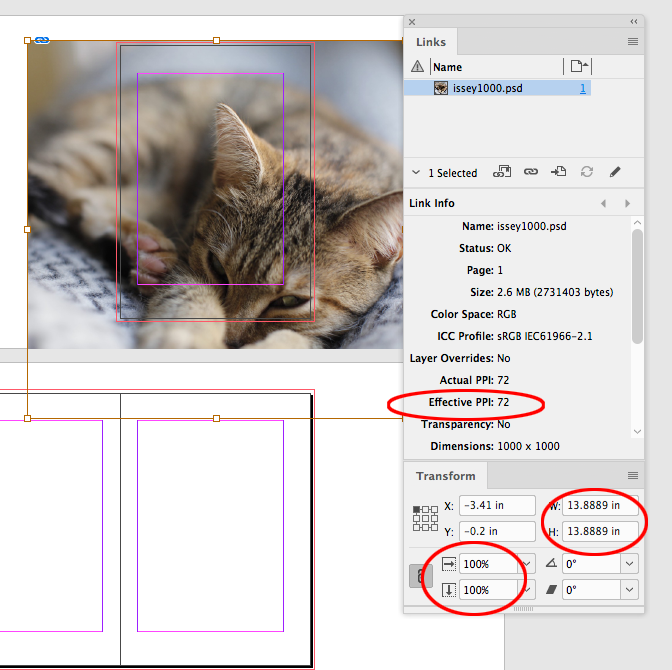Screen dimensions: 672x670
Task: Click the Scale X Percentage 100% field
Action: (489, 564)
